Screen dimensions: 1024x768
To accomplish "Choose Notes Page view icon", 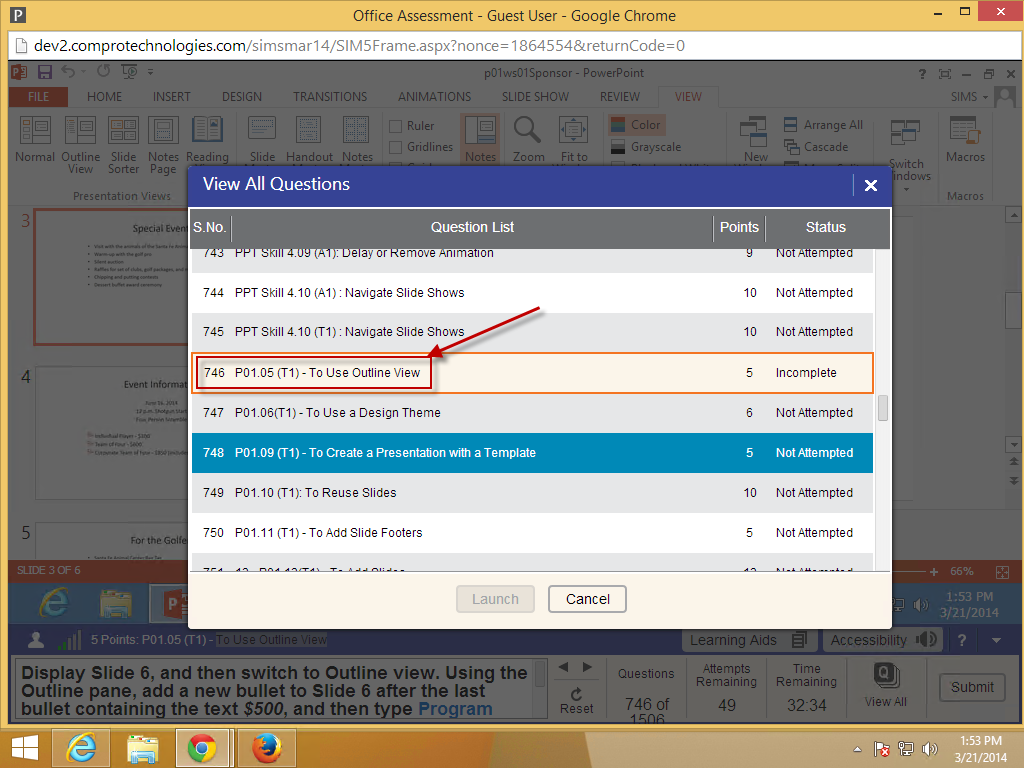I will pos(163,146).
